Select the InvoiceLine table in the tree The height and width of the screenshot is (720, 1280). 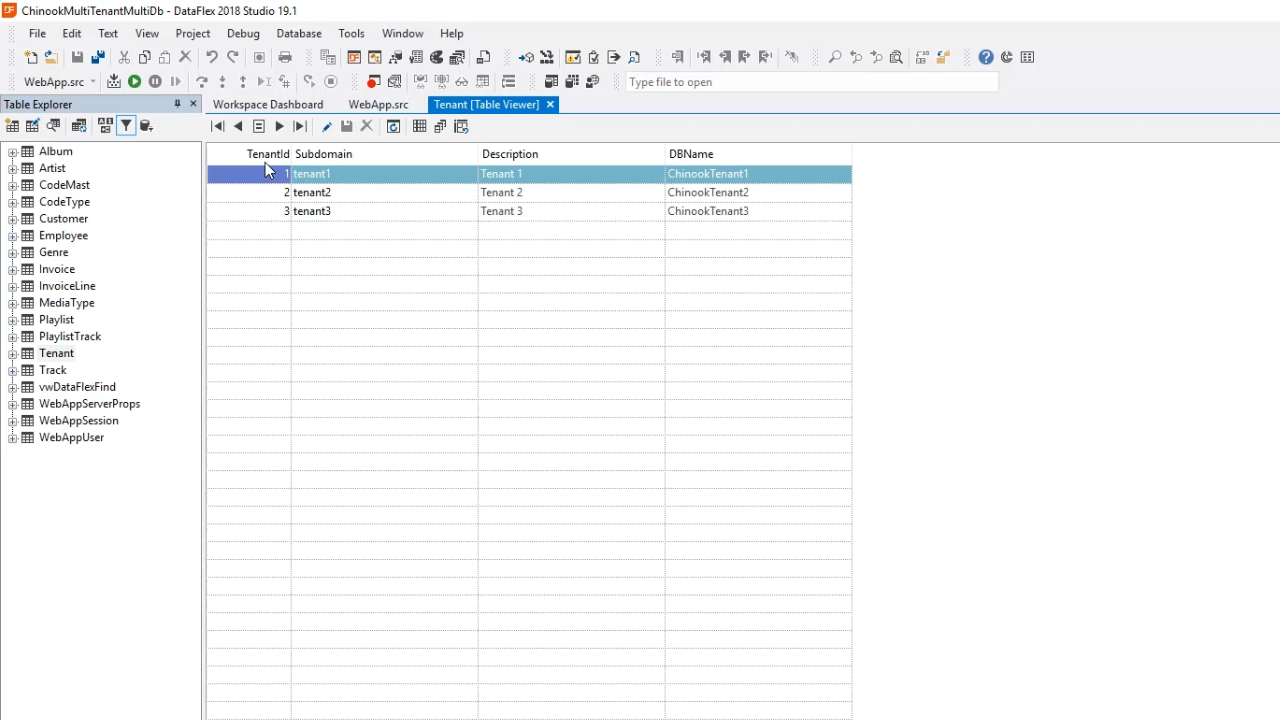67,286
